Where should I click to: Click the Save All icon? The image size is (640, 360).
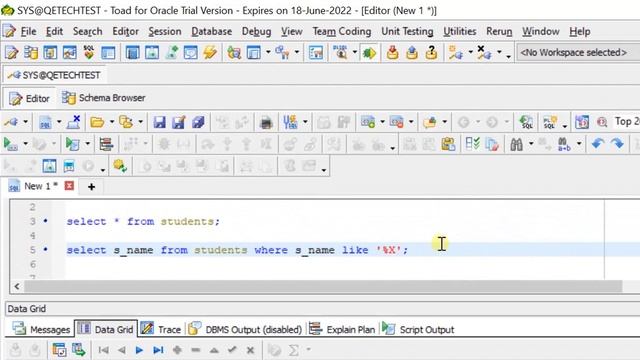pos(198,122)
